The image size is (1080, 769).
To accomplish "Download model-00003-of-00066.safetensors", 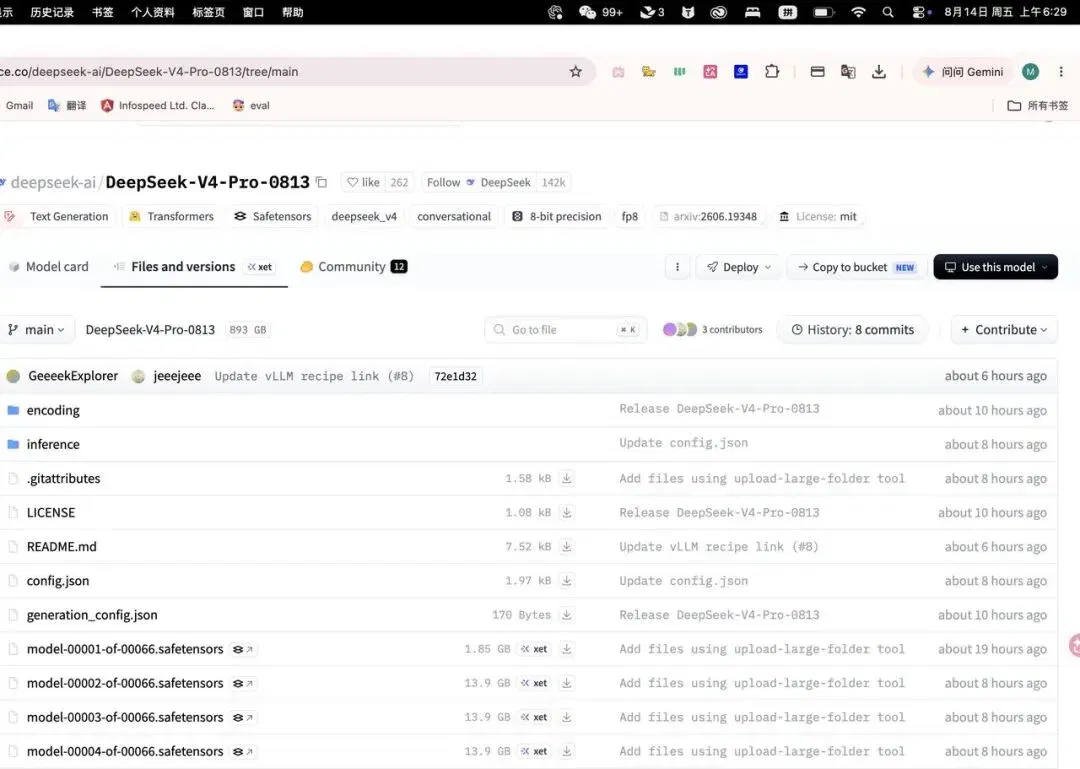I will pos(566,717).
